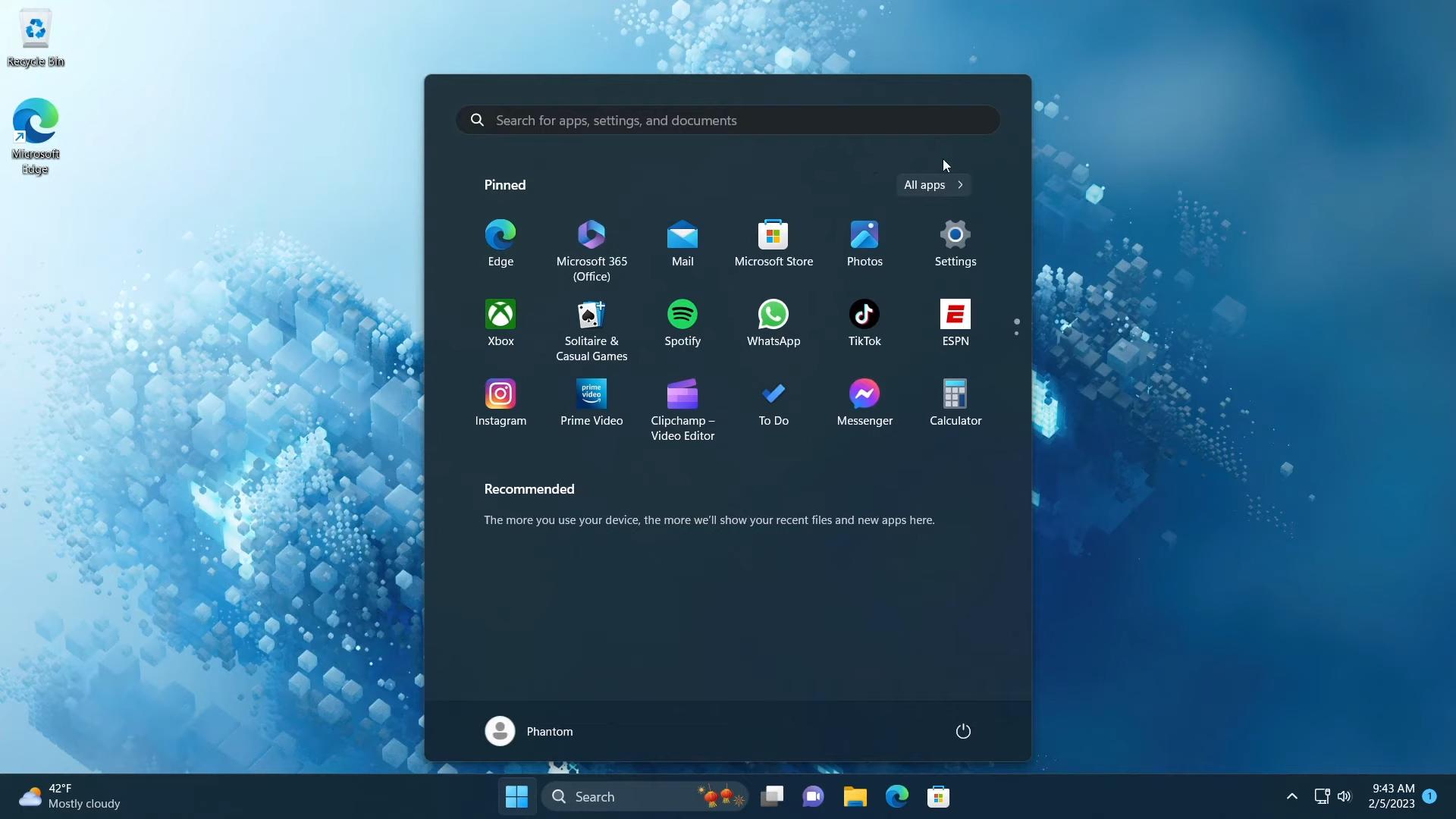Open the To Do app

tap(773, 403)
